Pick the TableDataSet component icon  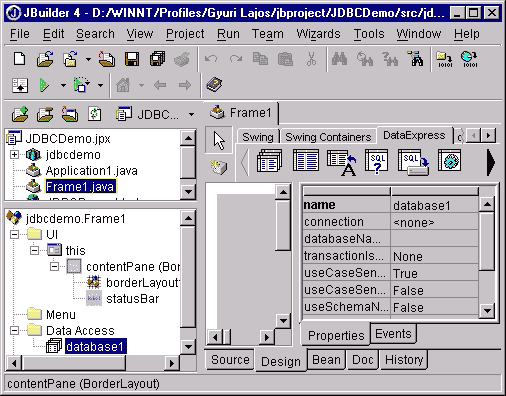pos(306,161)
